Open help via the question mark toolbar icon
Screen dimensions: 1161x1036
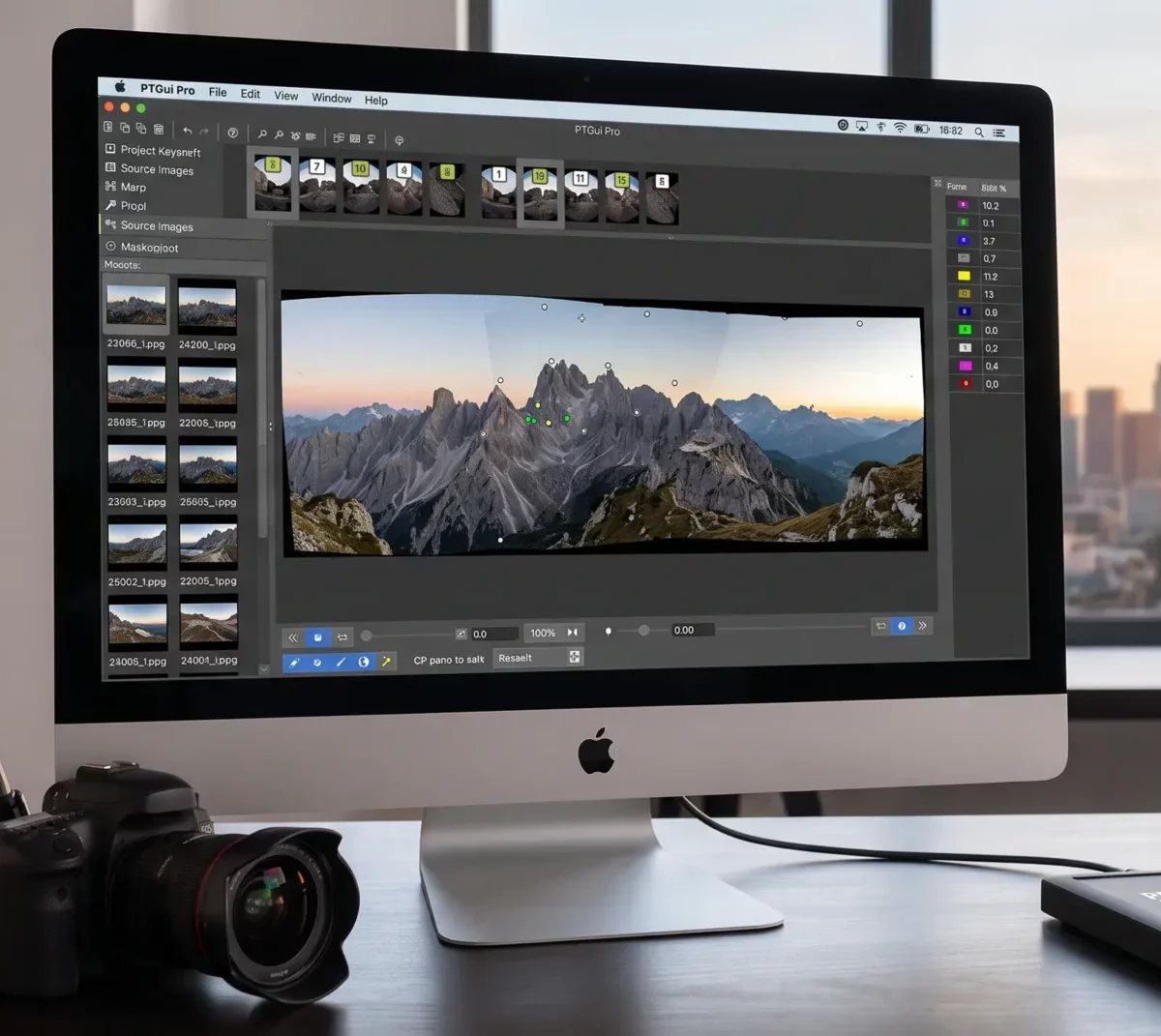coord(232,133)
